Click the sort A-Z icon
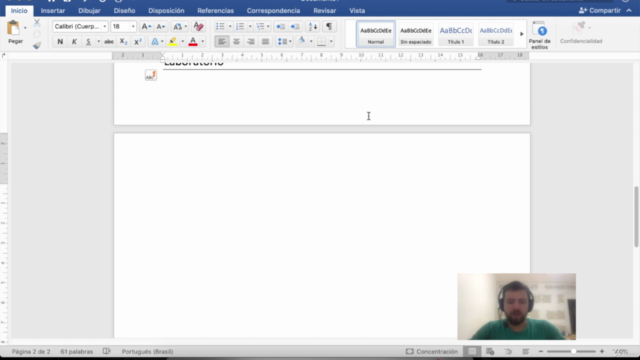The height and width of the screenshot is (360, 640). [313, 27]
